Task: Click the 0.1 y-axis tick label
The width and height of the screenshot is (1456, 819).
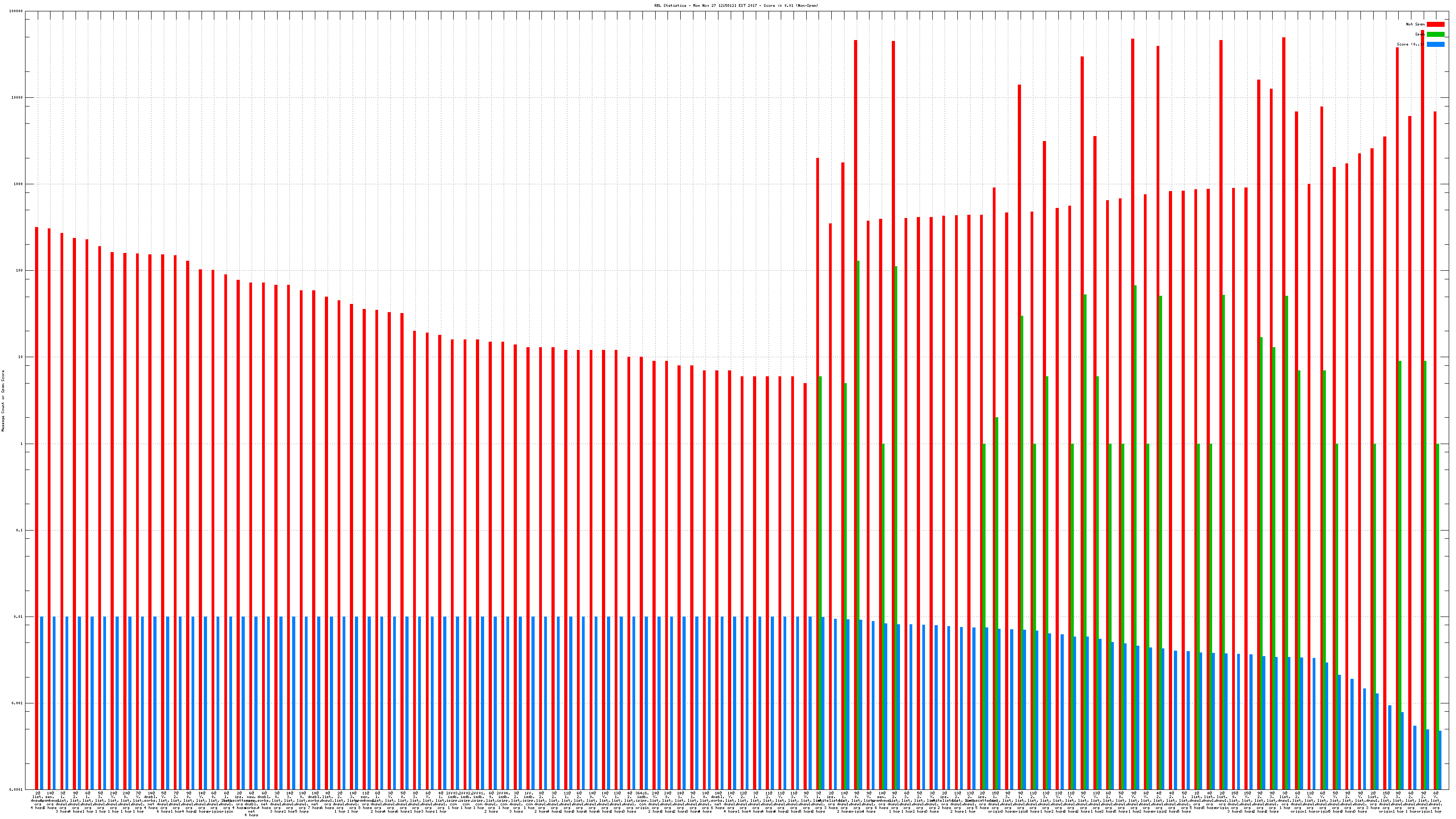Action: (x=20, y=530)
